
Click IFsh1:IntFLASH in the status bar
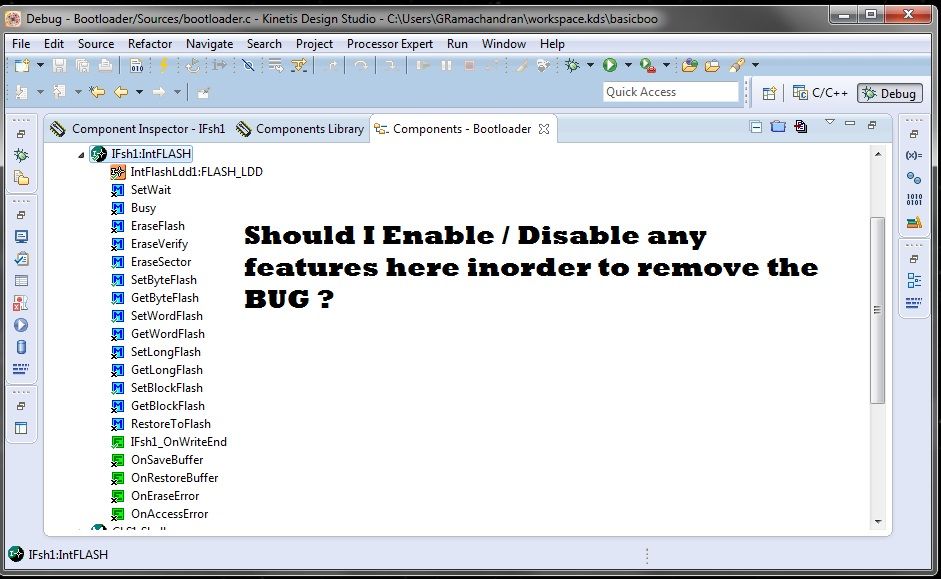click(58, 554)
